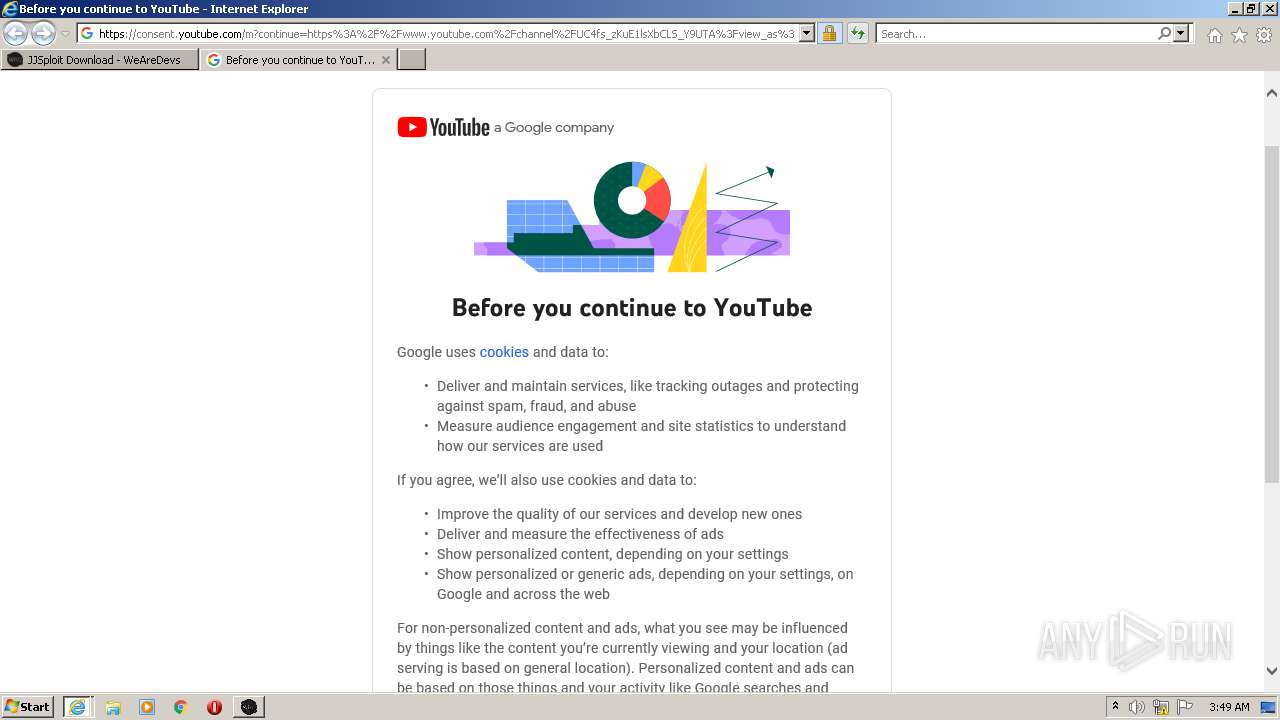This screenshot has width=1280, height=720.
Task: Click the Refresh page icon
Action: point(858,33)
